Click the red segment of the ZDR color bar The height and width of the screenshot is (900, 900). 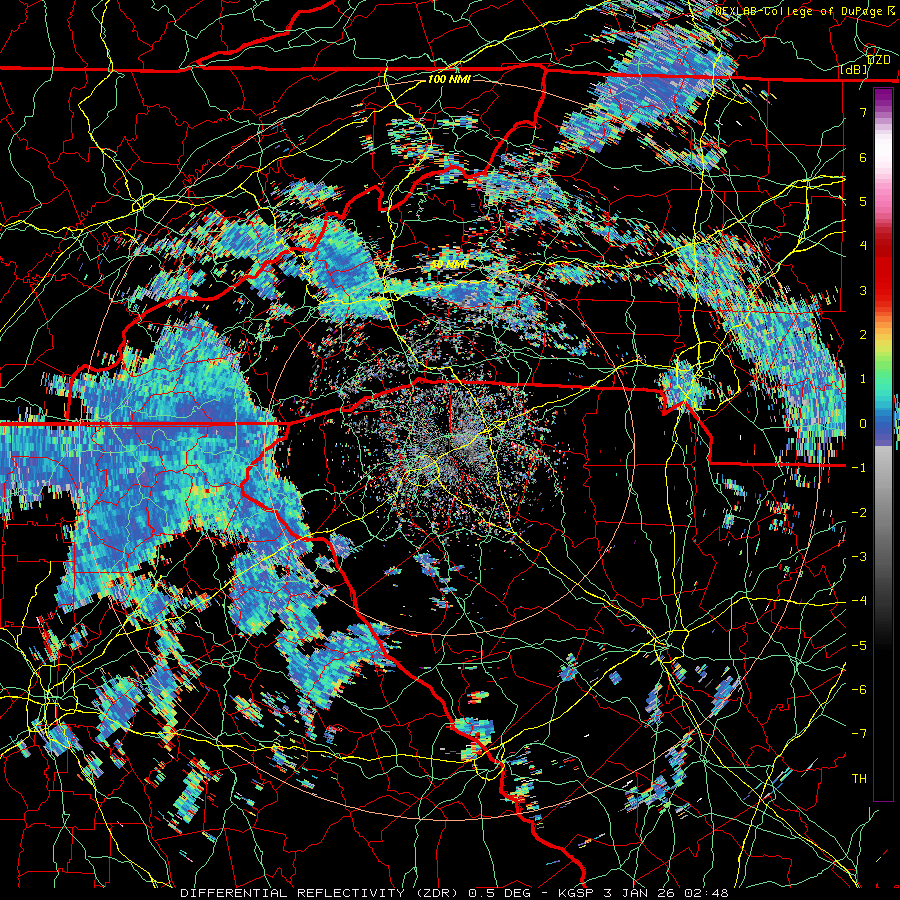coord(883,270)
